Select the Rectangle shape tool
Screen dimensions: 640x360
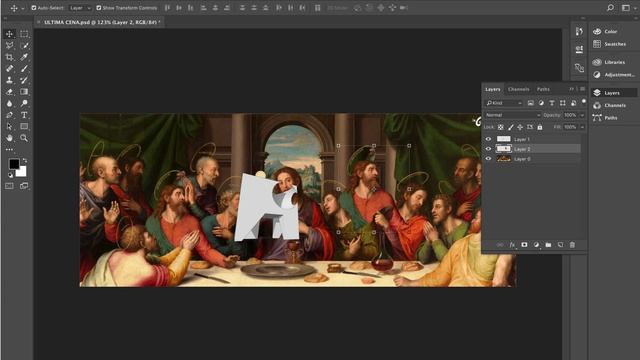(24, 126)
